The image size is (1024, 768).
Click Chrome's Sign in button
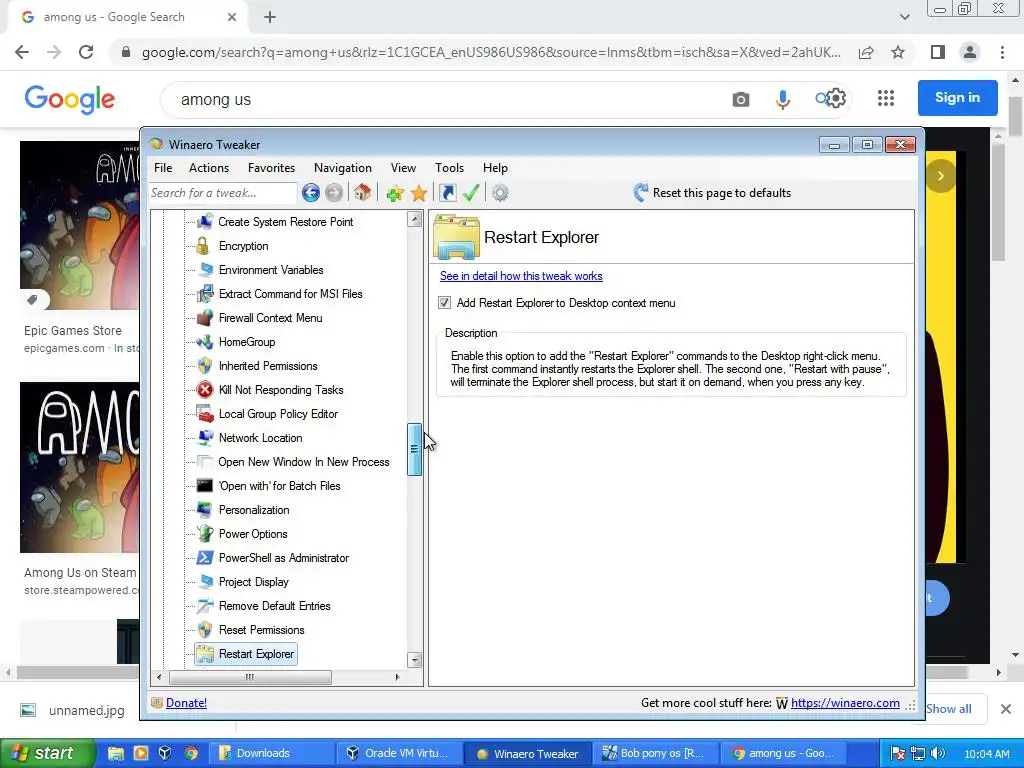957,98
